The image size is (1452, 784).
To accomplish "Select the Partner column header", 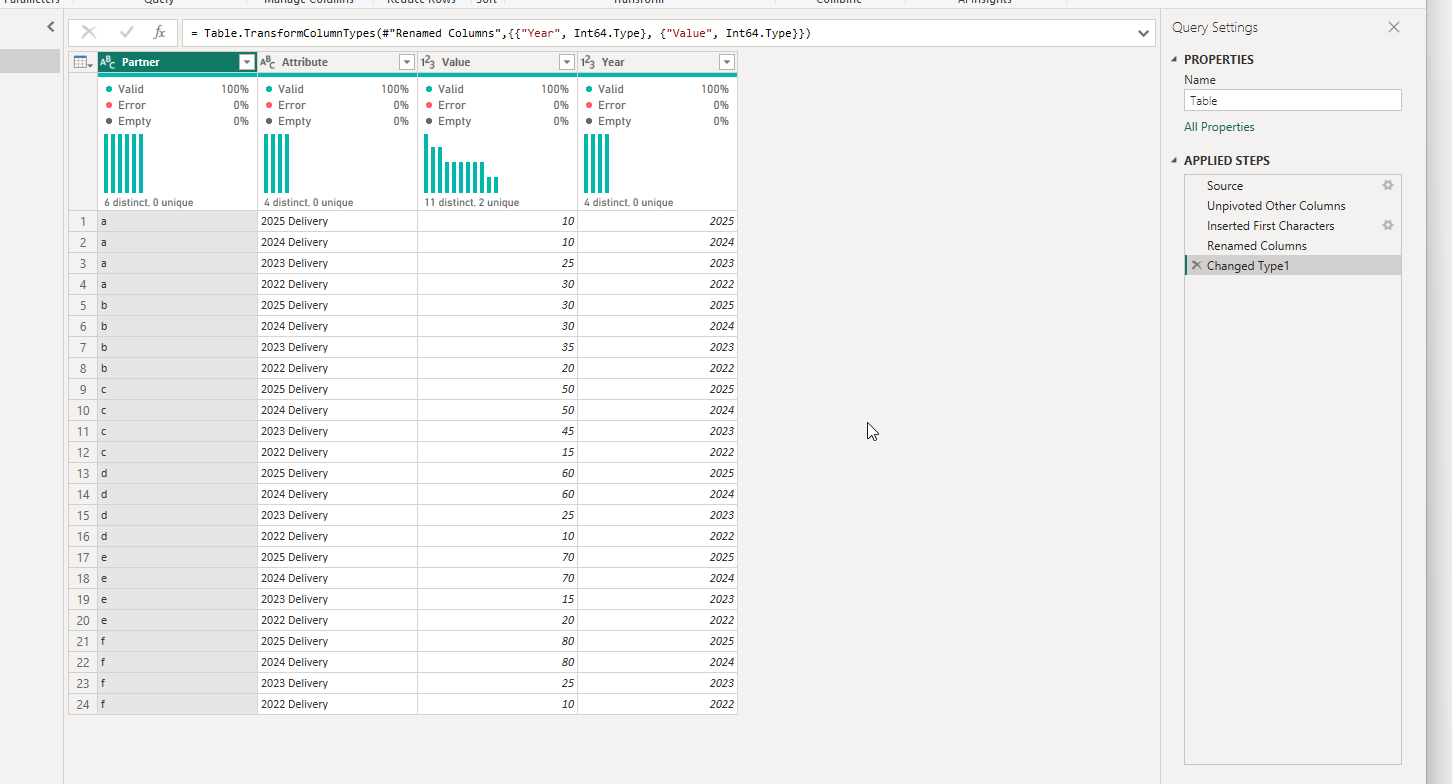I will coord(177,62).
